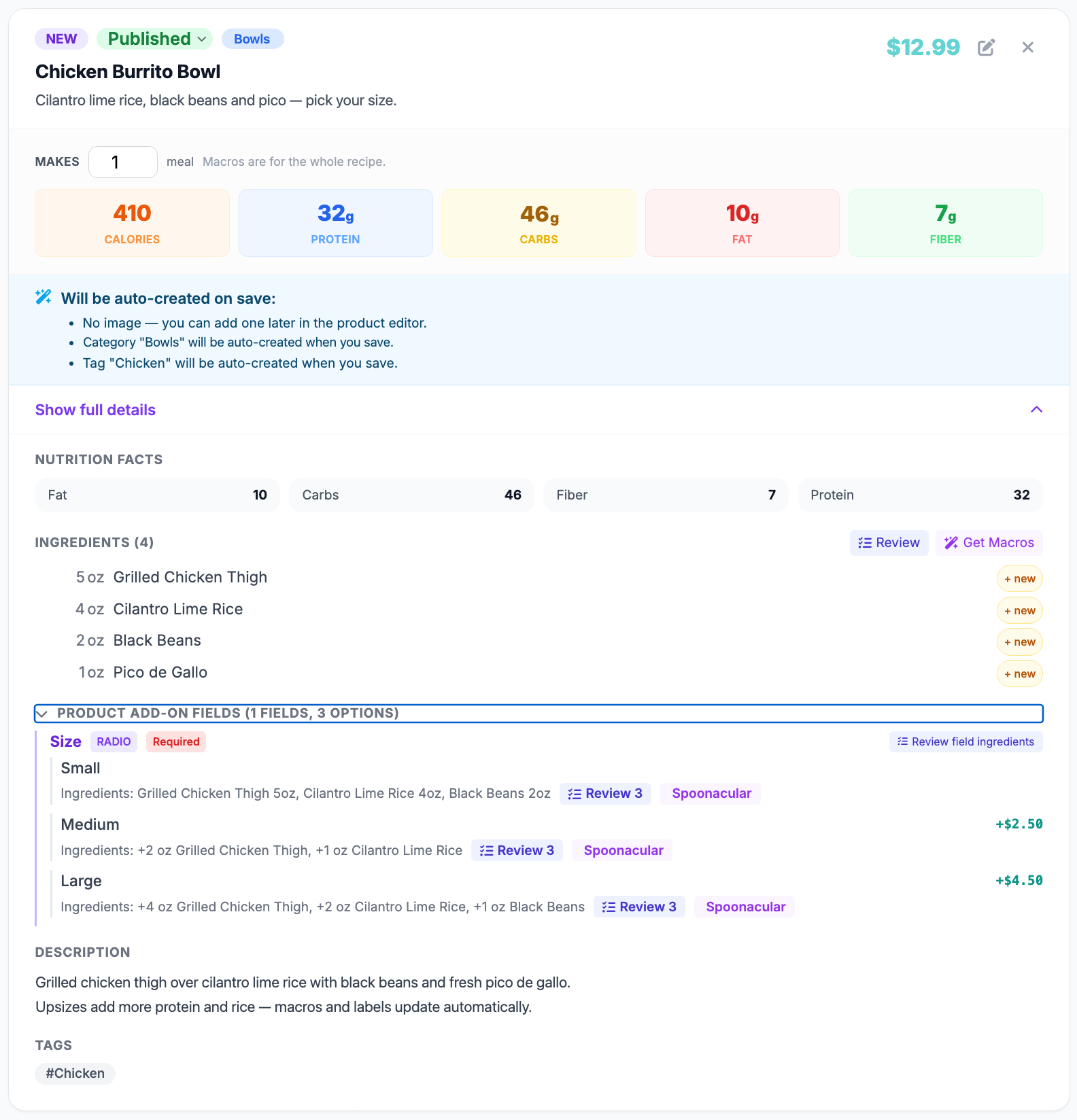This screenshot has width=1077, height=1120.
Task: Click the 46g Carbs macro card
Action: coord(538,223)
